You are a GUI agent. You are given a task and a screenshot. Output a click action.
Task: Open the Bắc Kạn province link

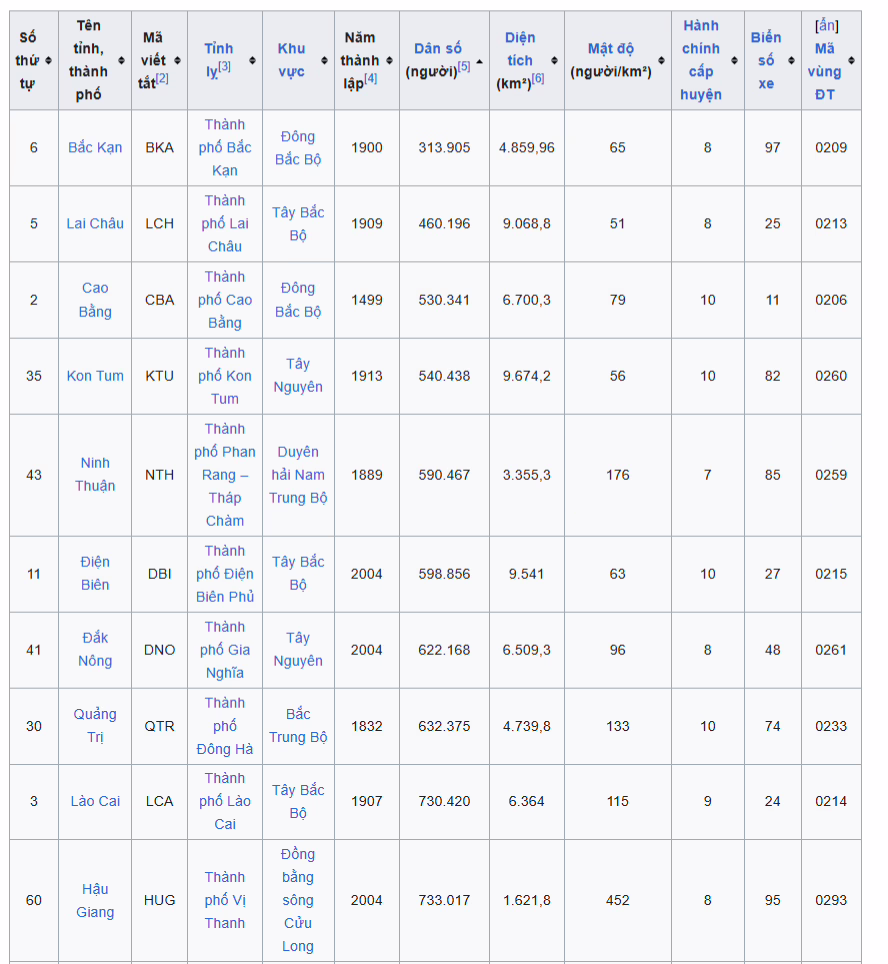coord(95,147)
